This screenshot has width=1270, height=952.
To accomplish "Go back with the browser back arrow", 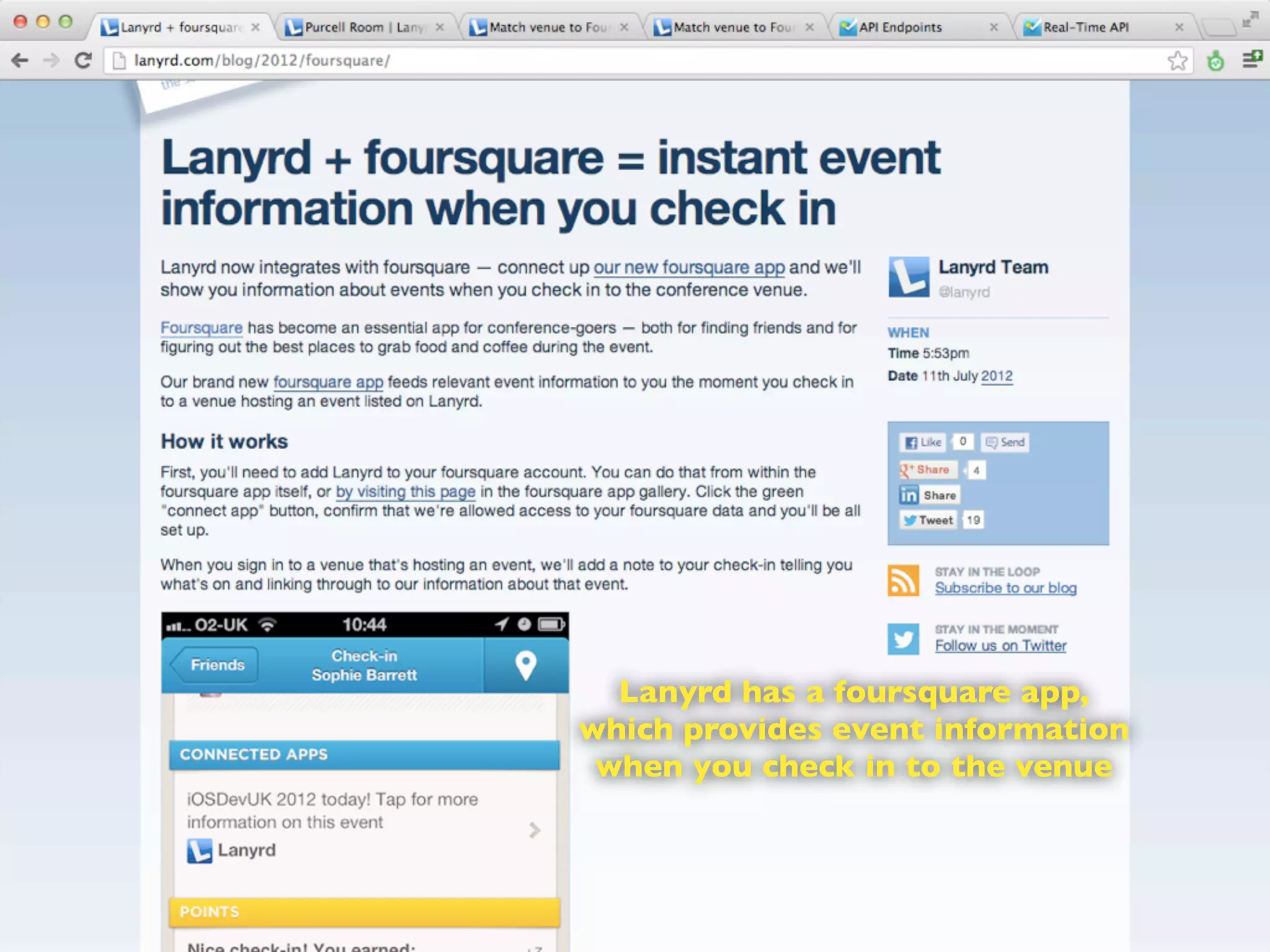I will [x=20, y=60].
